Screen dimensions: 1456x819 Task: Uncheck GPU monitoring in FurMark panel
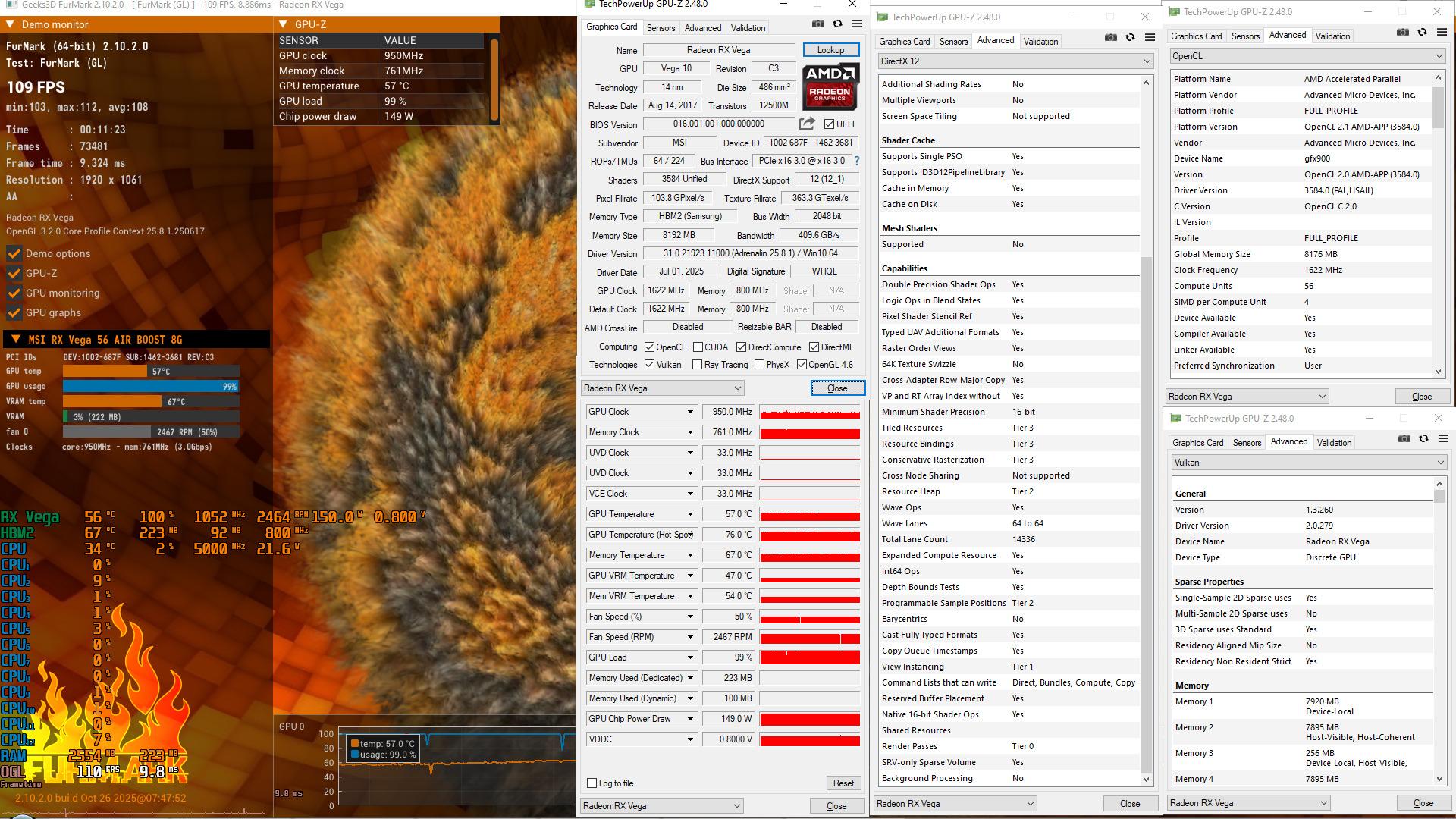[x=14, y=293]
